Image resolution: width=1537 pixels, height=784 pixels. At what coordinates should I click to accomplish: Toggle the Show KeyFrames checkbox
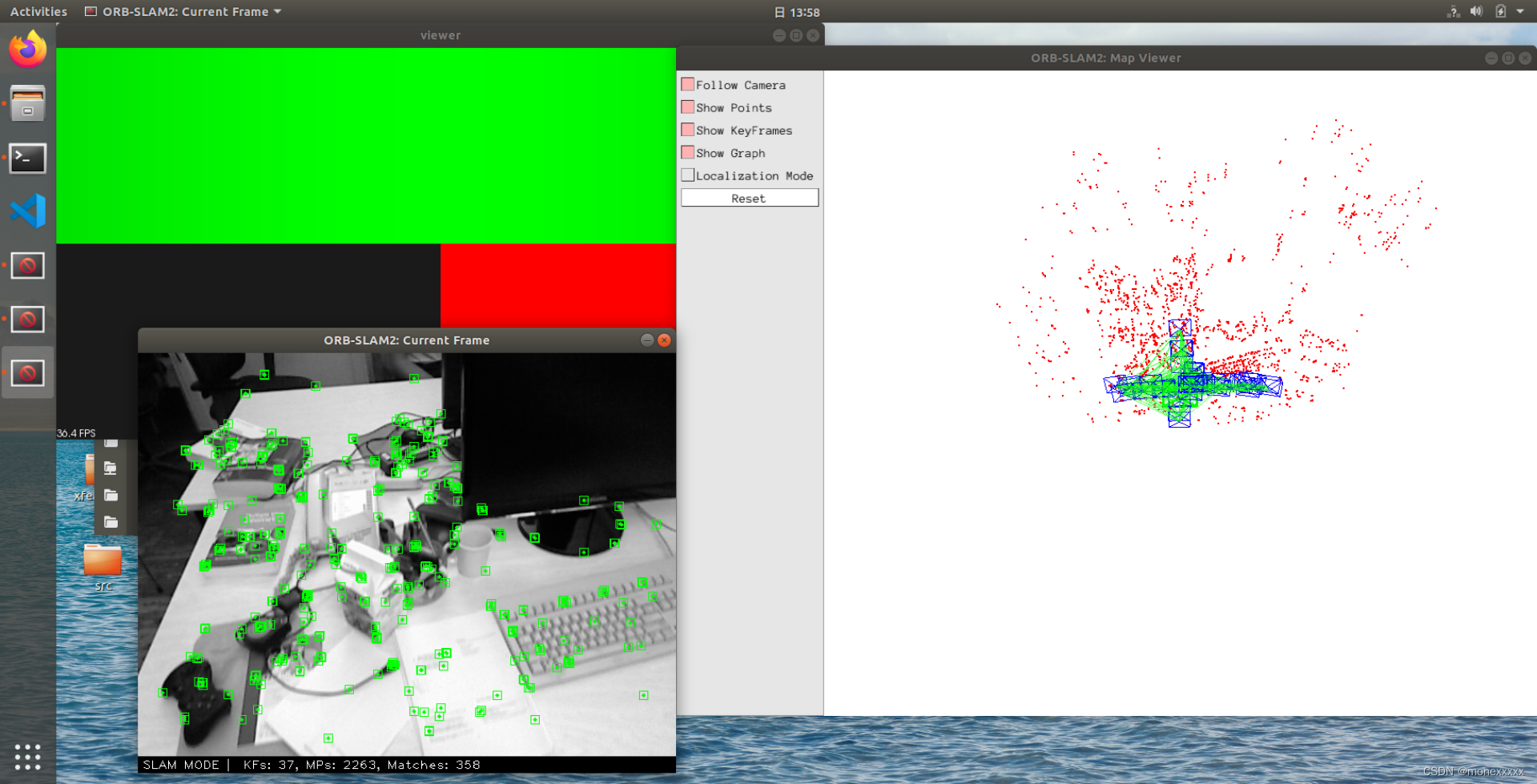(687, 130)
